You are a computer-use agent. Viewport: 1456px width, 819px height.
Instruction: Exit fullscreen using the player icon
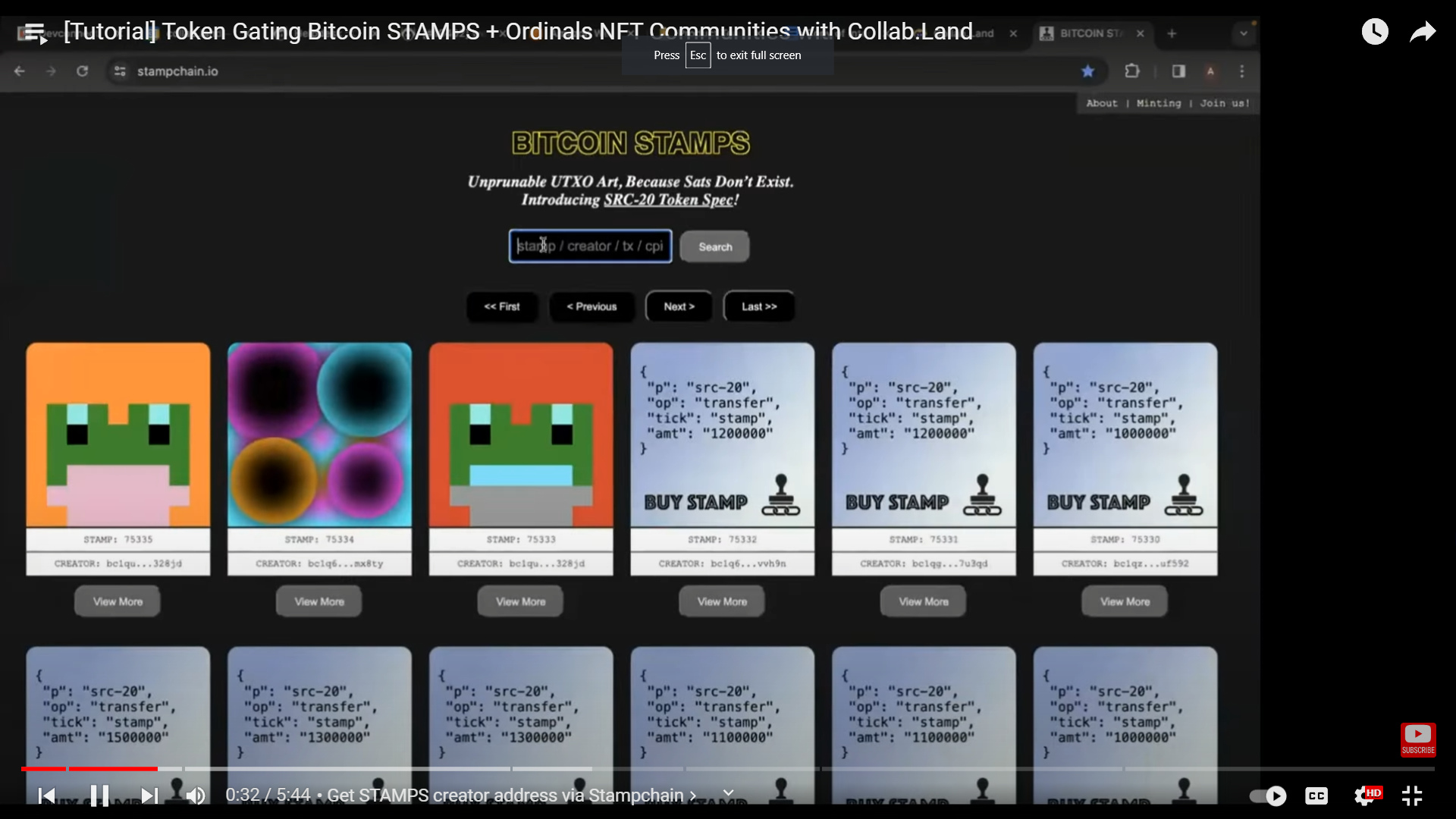[x=1413, y=795]
